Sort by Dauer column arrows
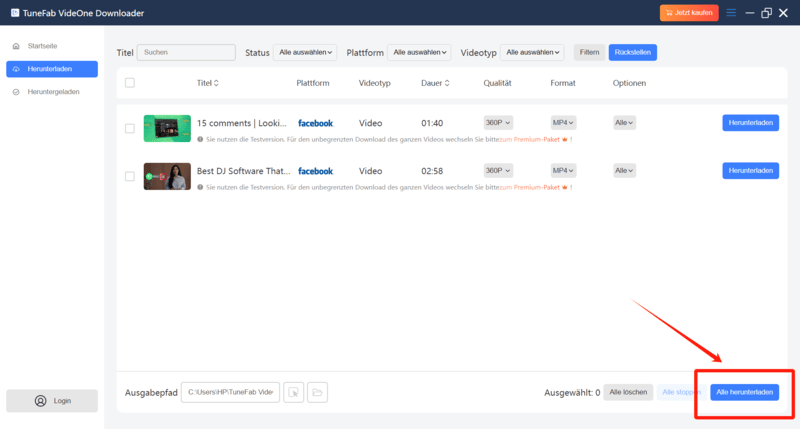The image size is (800, 429). pyautogui.click(x=447, y=83)
